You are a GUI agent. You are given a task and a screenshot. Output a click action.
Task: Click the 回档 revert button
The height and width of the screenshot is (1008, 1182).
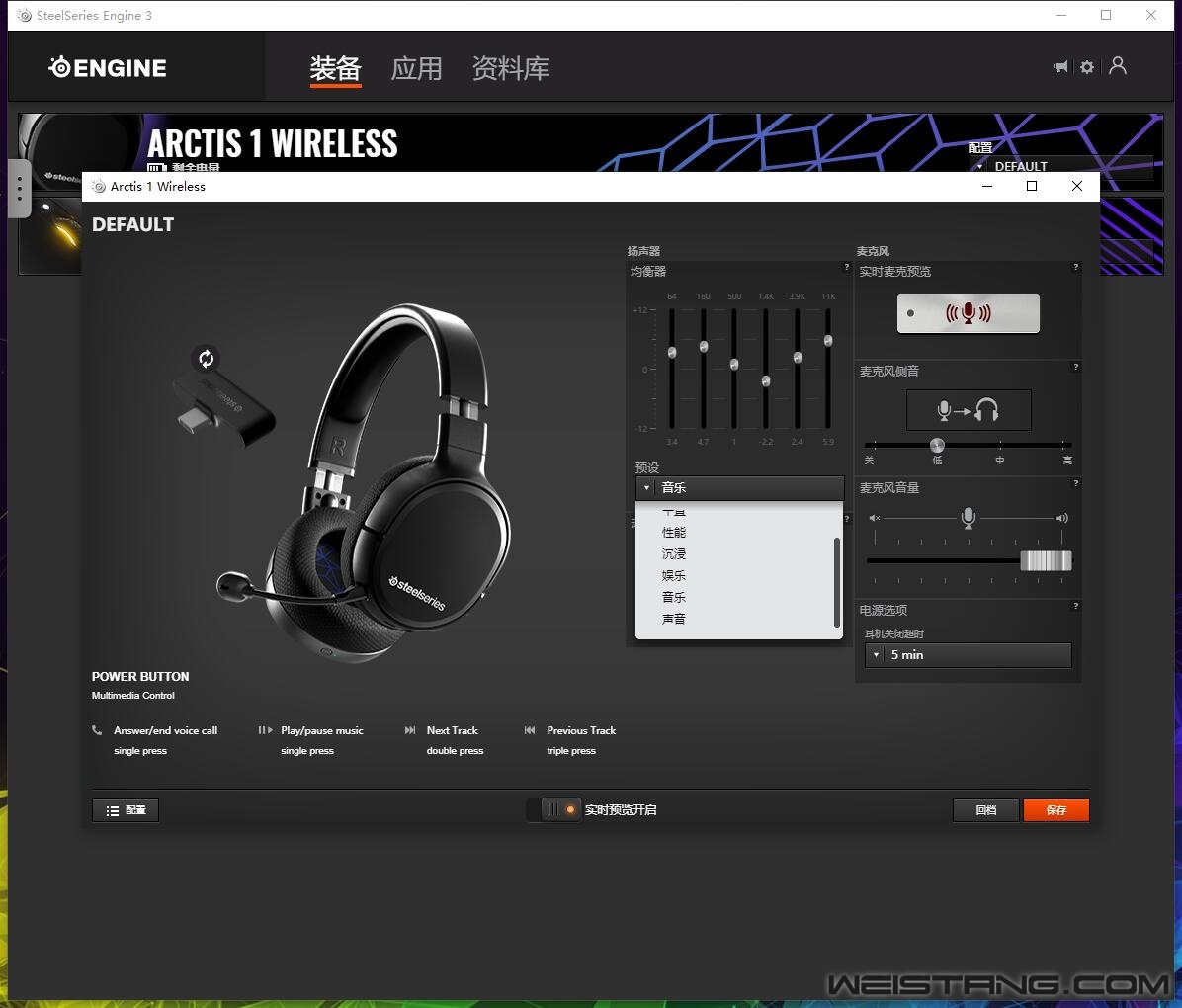click(x=986, y=810)
